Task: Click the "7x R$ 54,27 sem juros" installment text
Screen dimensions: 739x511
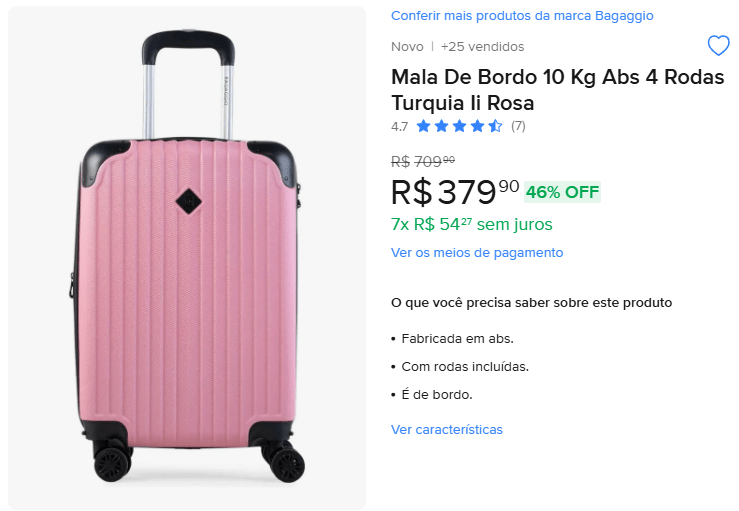Action: 471,224
